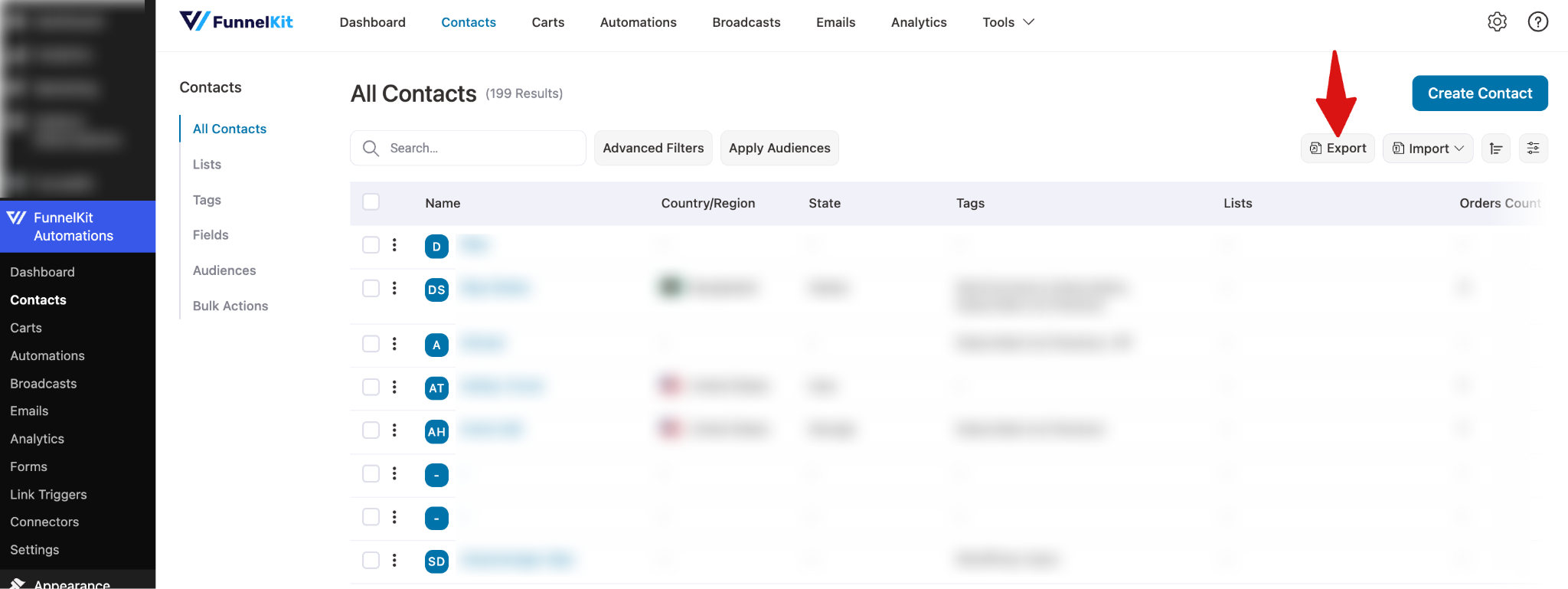Image resolution: width=1568 pixels, height=589 pixels.
Task: Check the box for contact SD
Action: coord(371,561)
